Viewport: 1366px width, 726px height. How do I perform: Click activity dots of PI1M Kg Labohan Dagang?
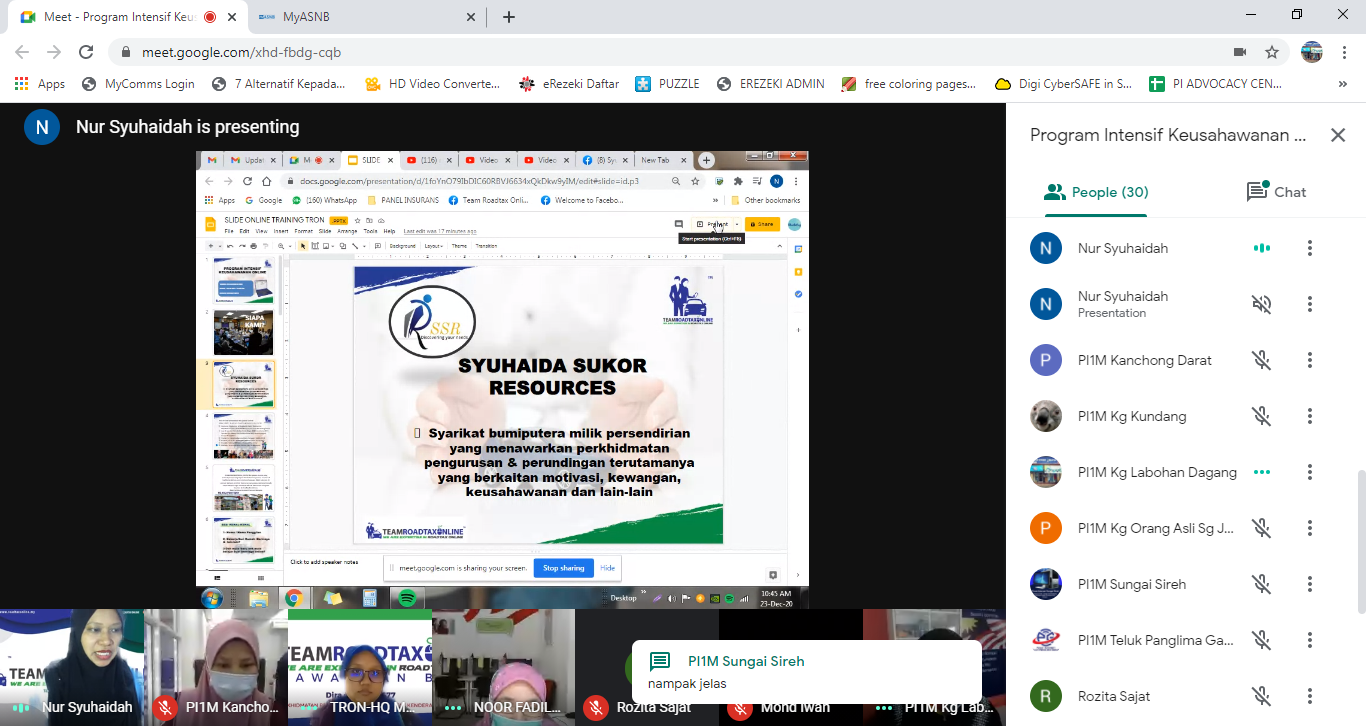click(1262, 472)
